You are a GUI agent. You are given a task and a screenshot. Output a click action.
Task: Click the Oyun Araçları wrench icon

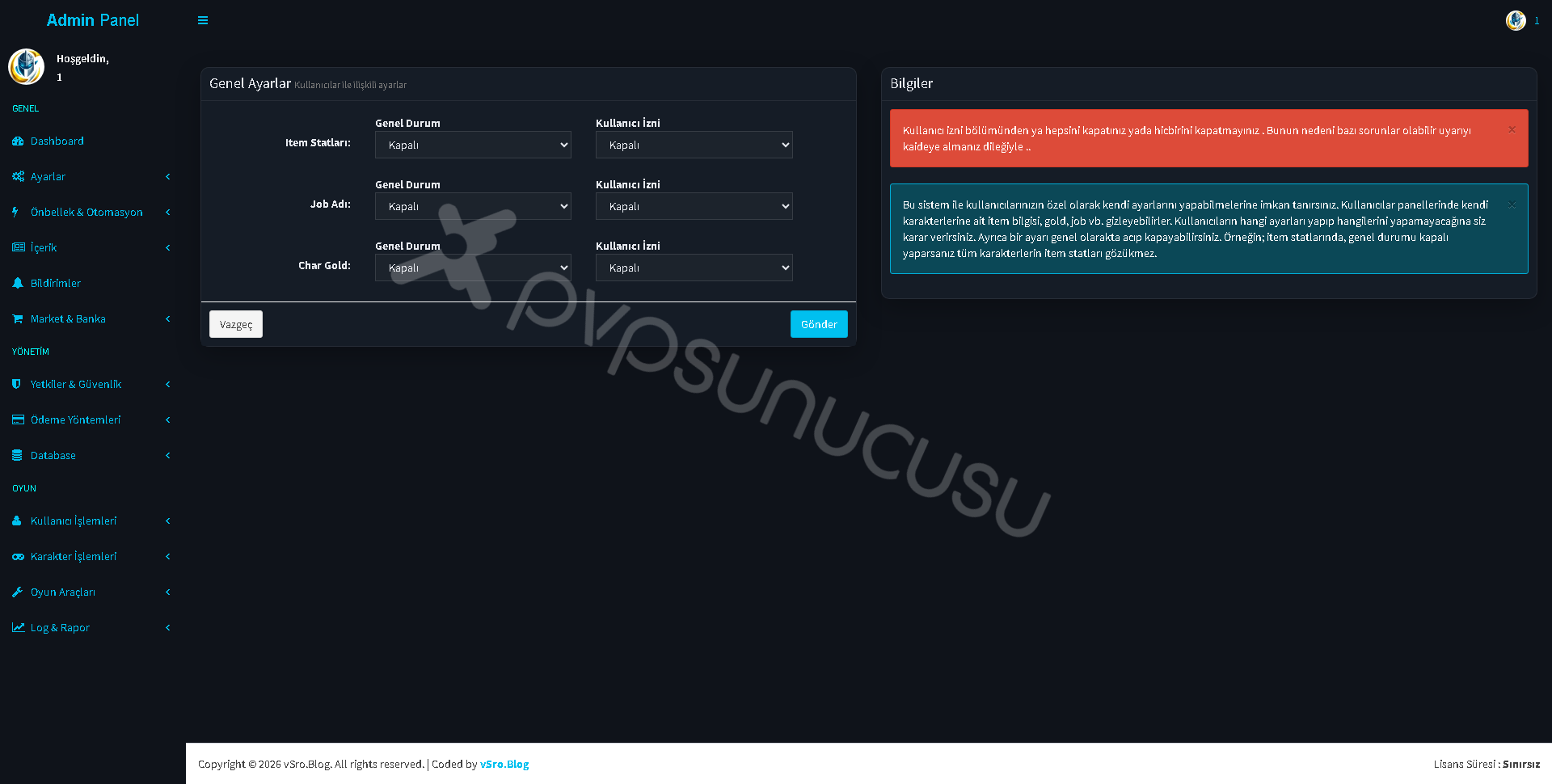tap(18, 592)
